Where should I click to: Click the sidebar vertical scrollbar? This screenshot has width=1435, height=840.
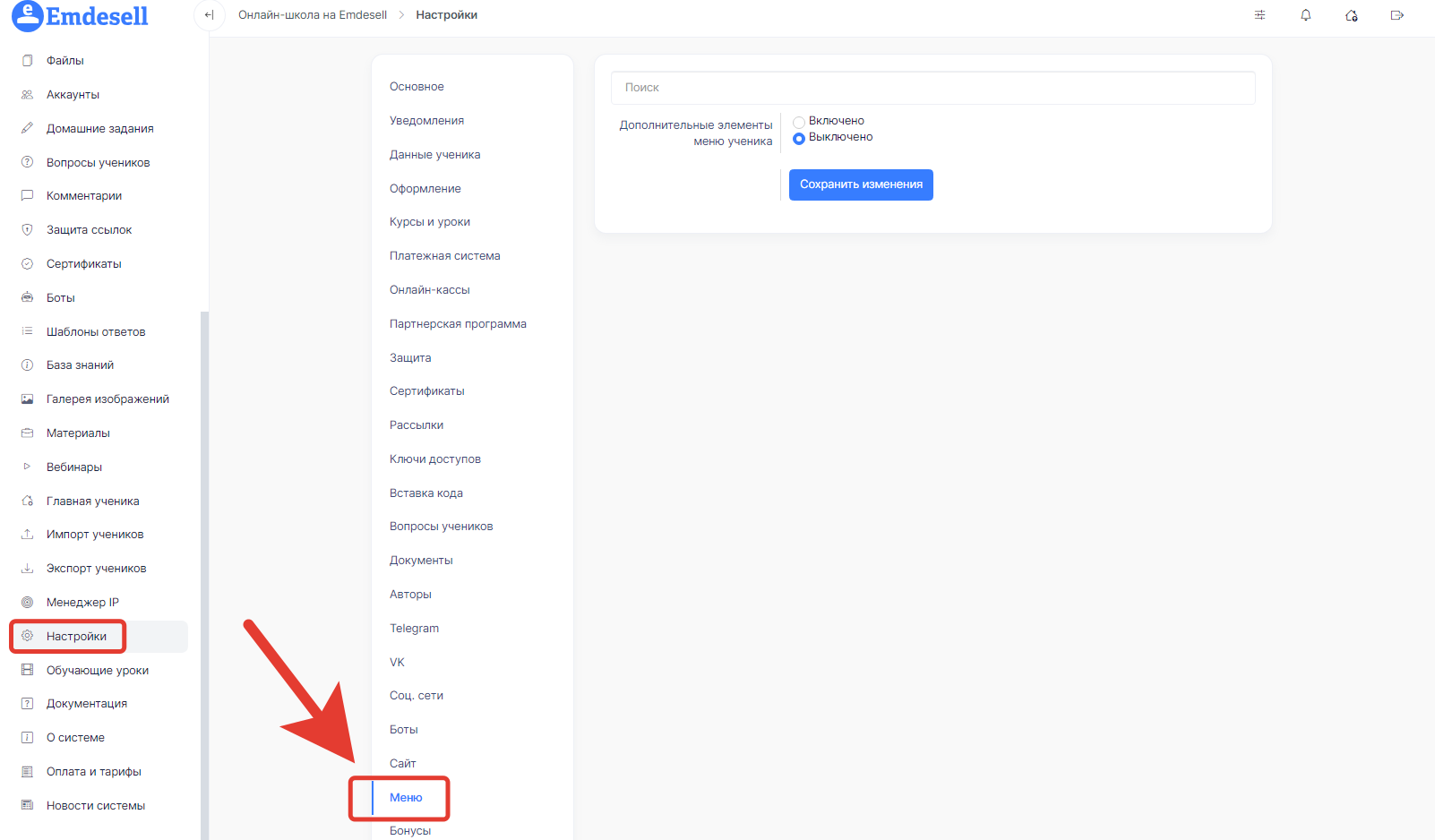click(204, 573)
